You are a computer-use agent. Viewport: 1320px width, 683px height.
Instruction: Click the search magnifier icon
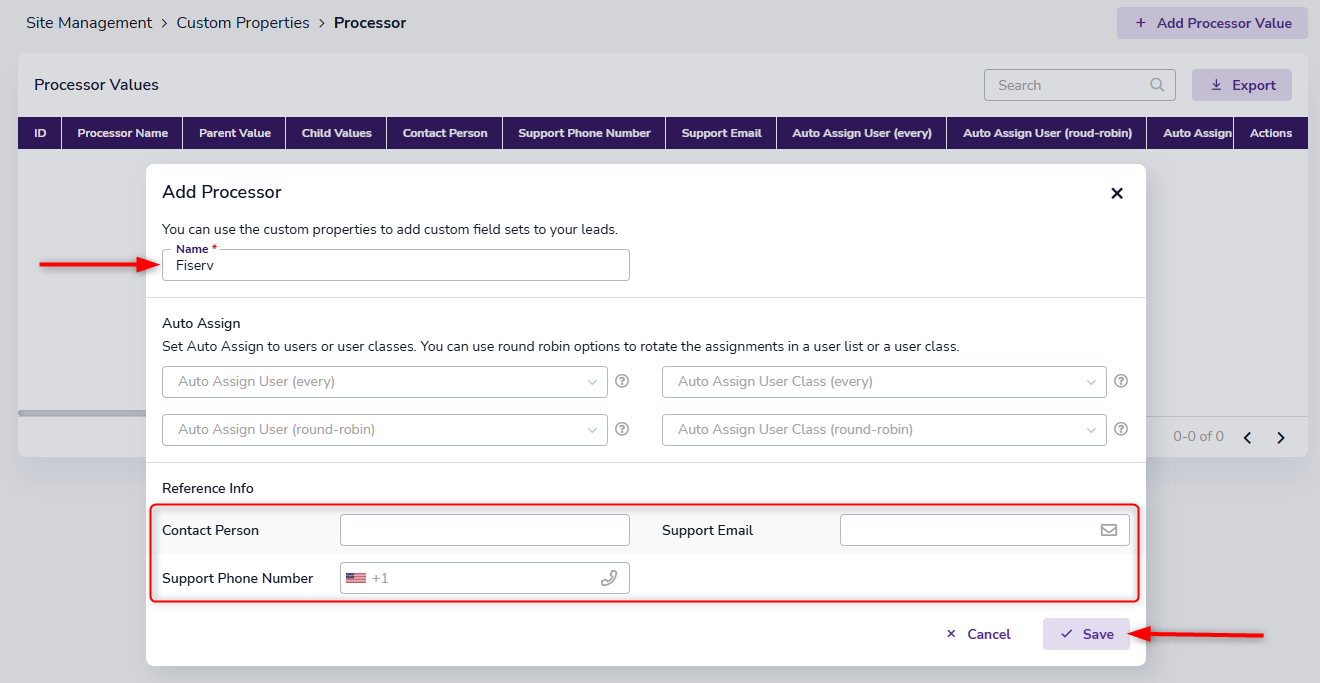point(1157,85)
